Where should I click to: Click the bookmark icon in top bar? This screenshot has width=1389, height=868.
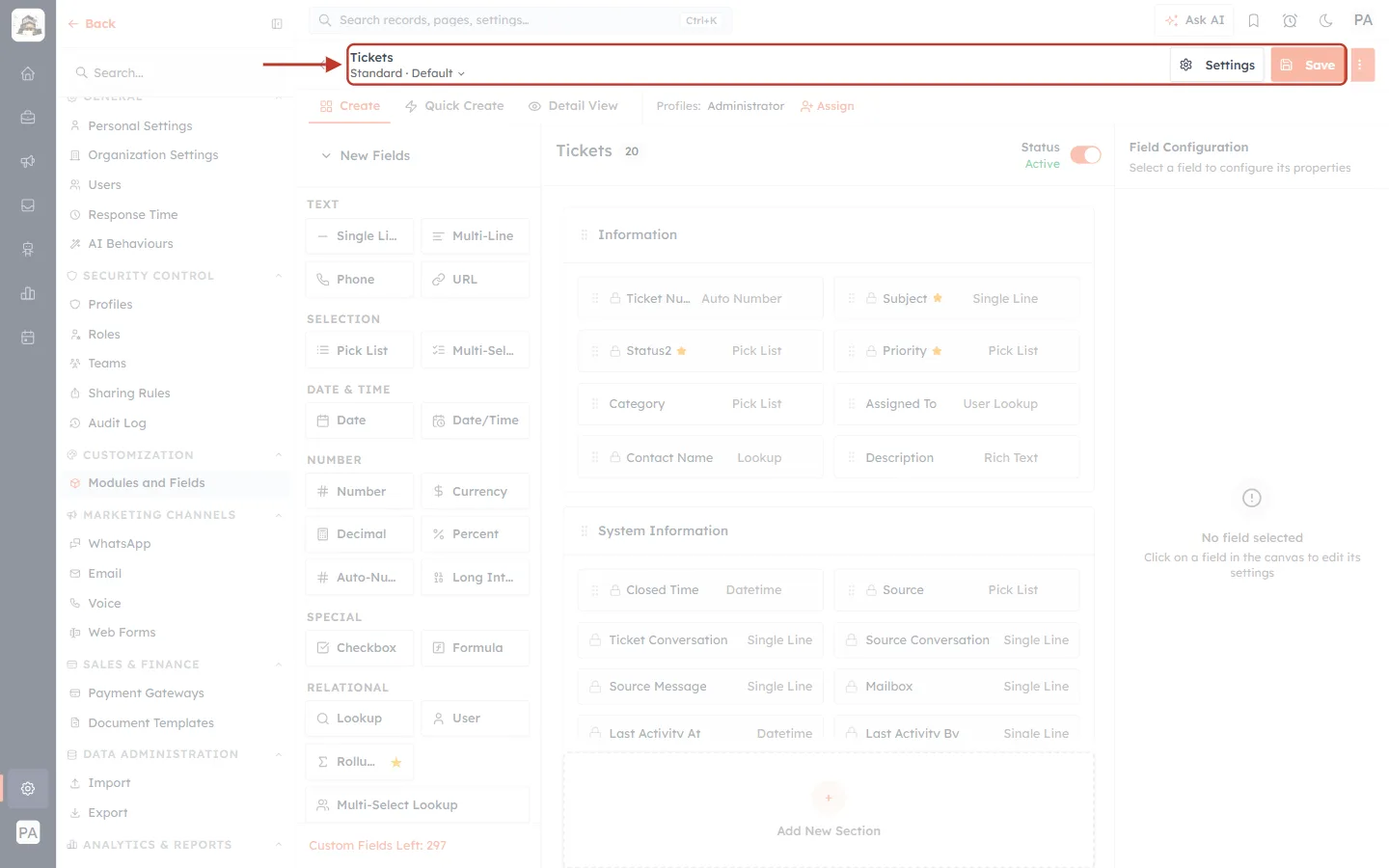1254,20
